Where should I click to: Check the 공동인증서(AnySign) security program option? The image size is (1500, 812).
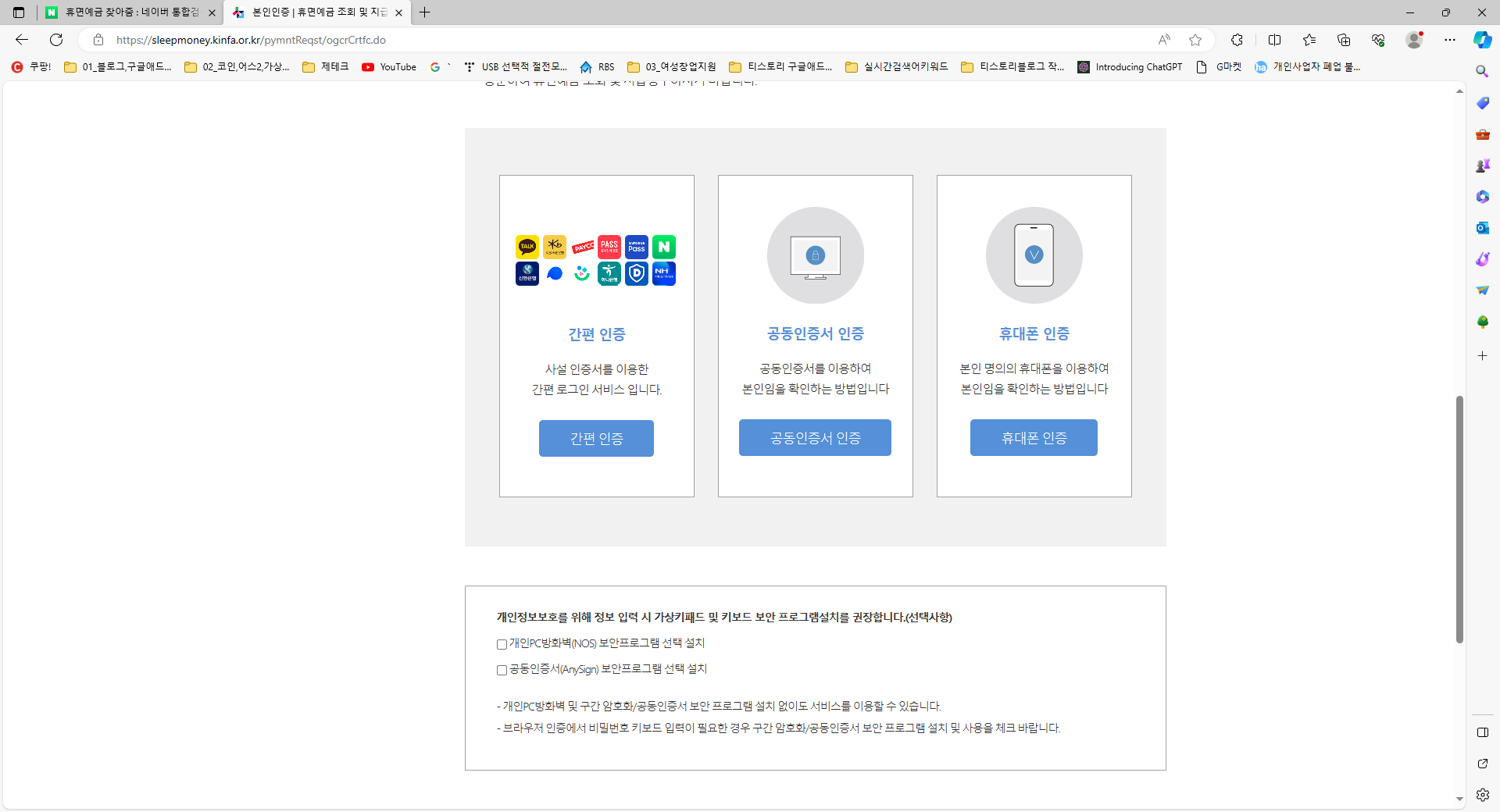501,670
